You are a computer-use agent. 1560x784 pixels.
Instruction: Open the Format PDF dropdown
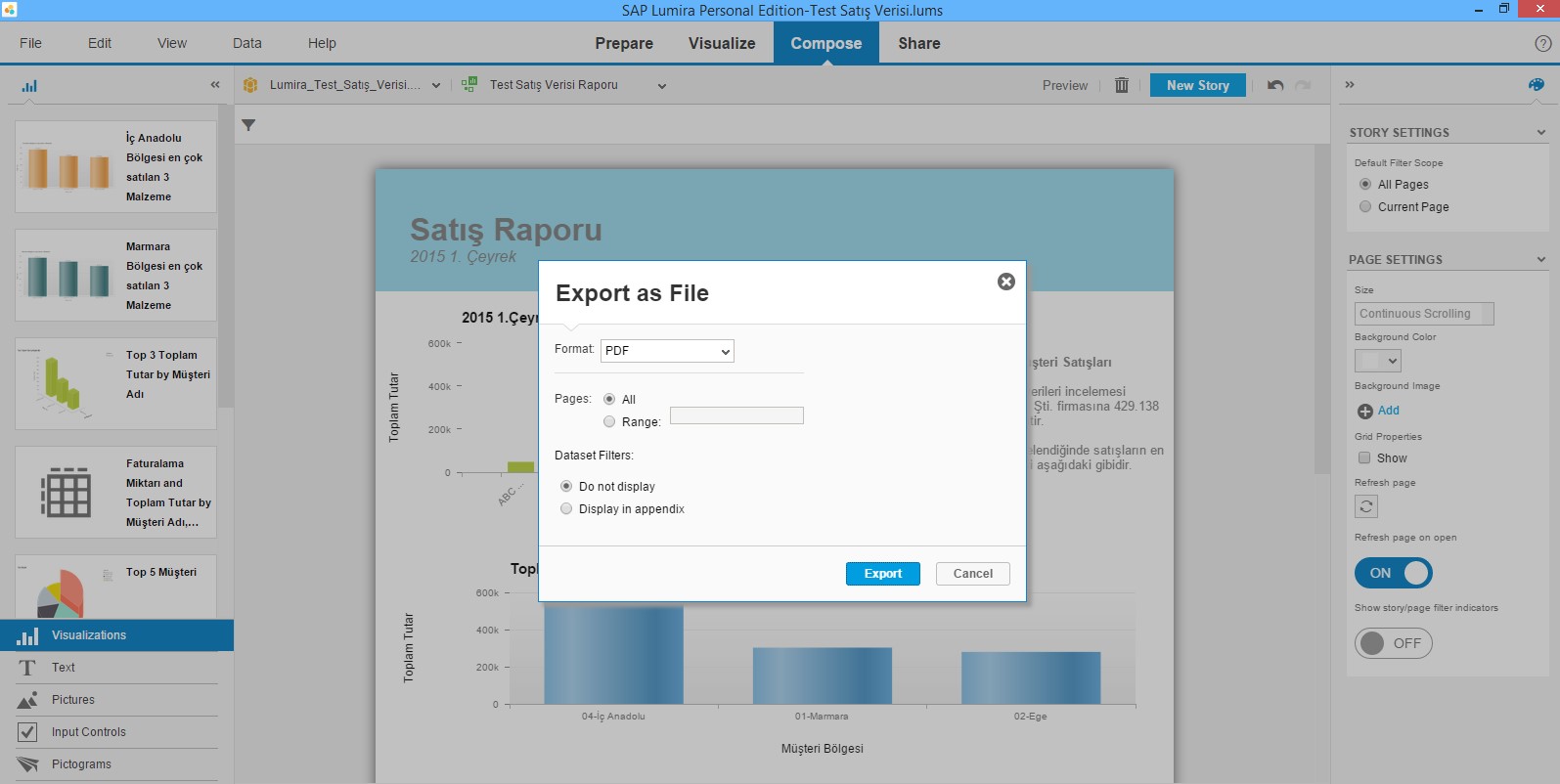tap(667, 351)
